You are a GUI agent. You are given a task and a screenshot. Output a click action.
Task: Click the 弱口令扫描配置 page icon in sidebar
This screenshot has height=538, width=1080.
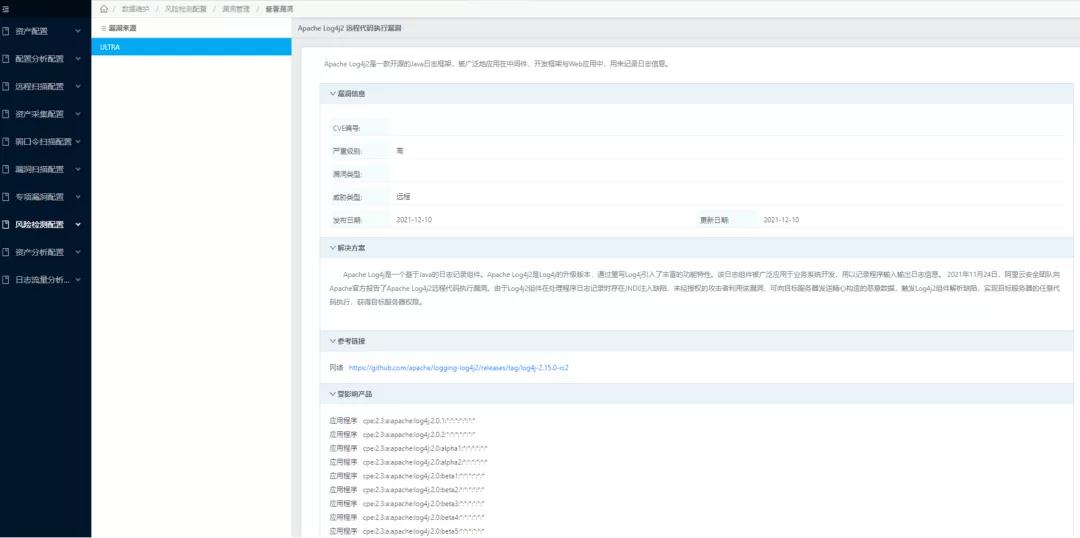click(x=6, y=142)
